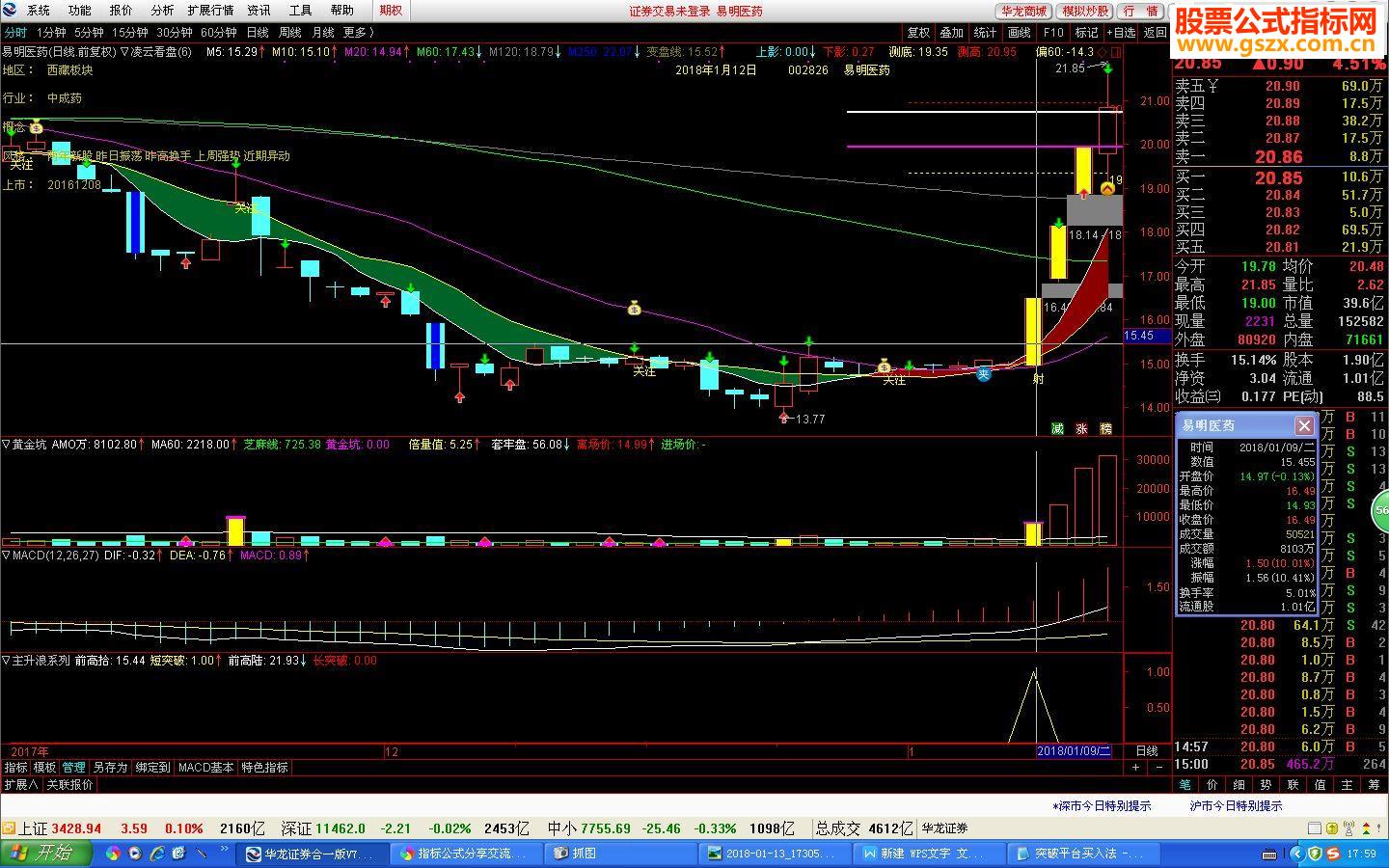Expand the 主升浪系列 indicator panel dropdown
1389x868 pixels.
click(6, 661)
